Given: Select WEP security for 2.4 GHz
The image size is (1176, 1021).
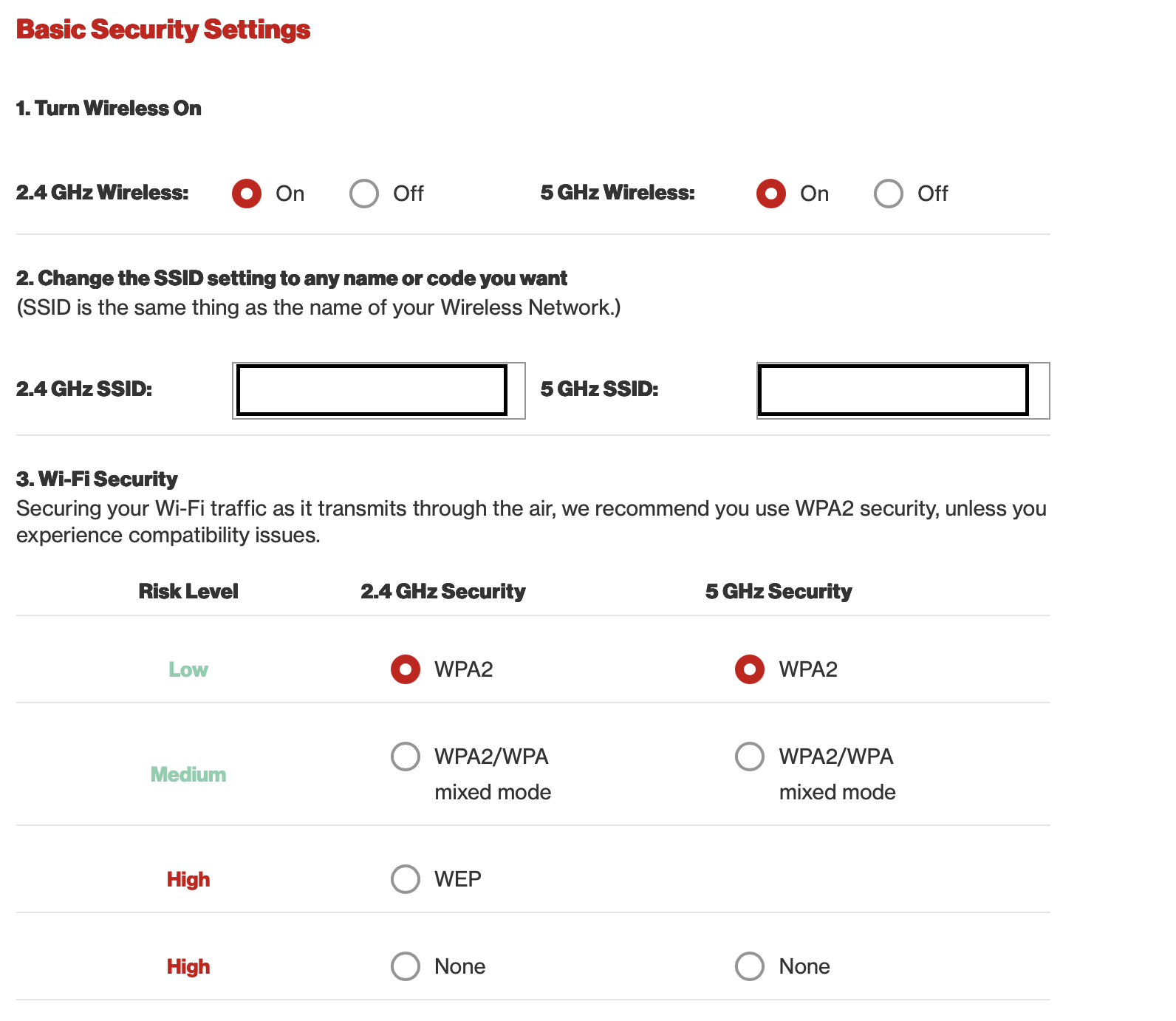Looking at the screenshot, I should (x=406, y=879).
